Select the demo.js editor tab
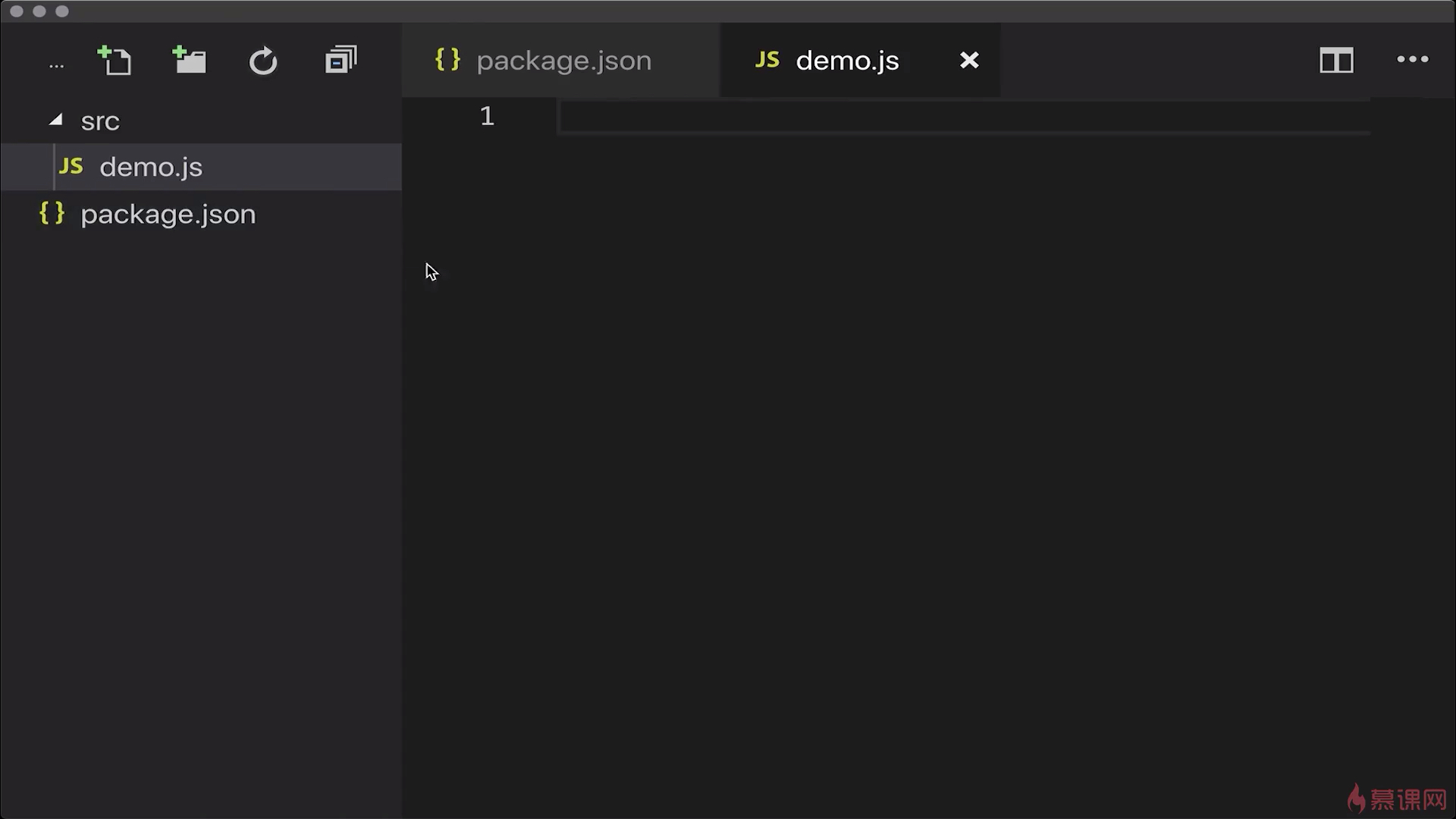Viewport: 1456px width, 819px height. pos(846,61)
